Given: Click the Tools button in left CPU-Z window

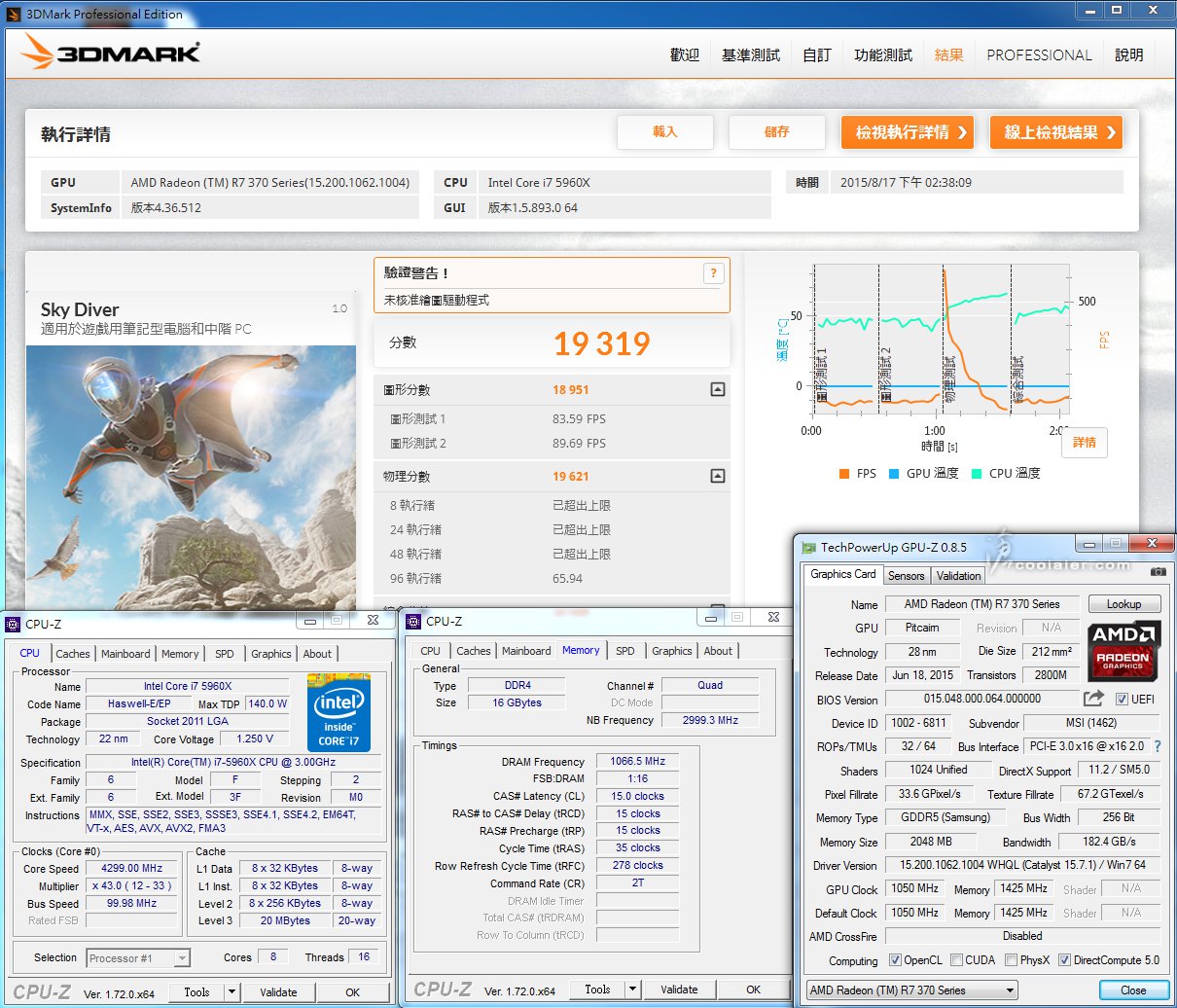Looking at the screenshot, I should (196, 992).
